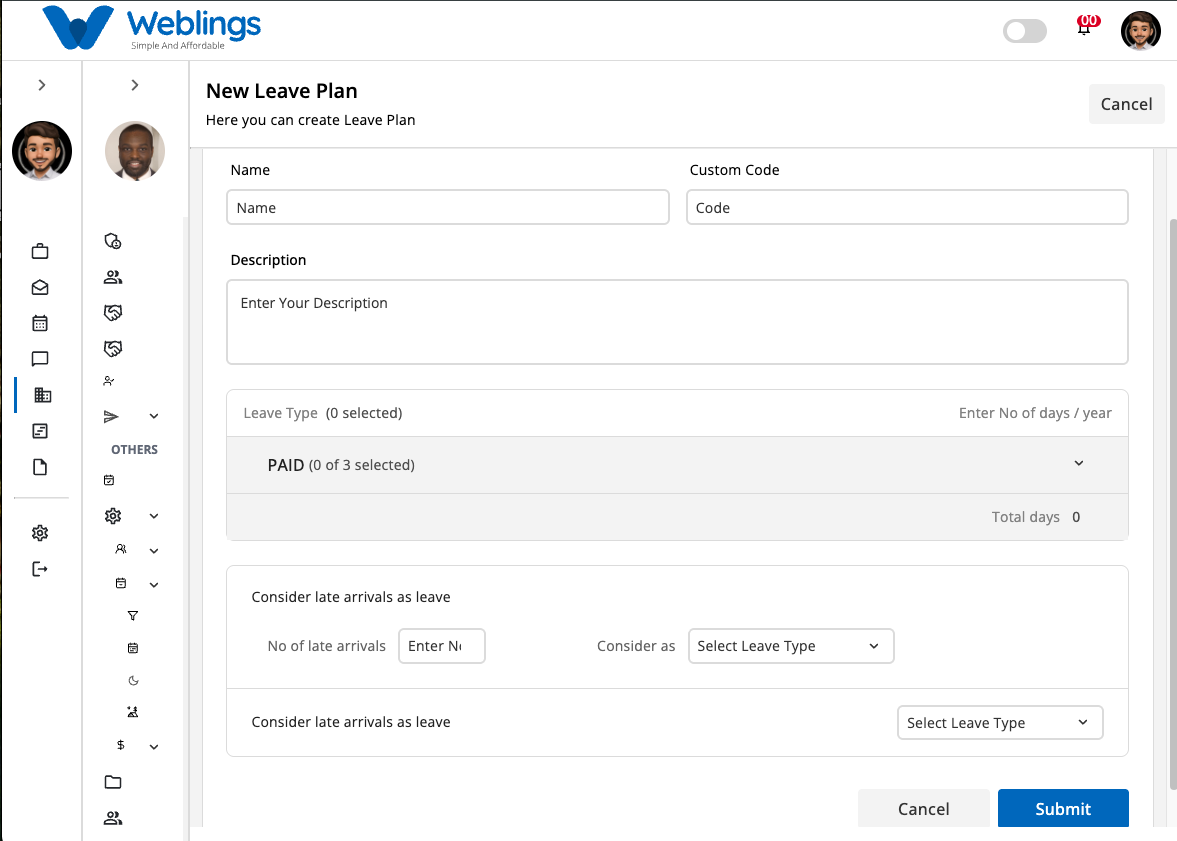Expand the second sidebar using its top arrow
1177x841 pixels.
pyautogui.click(x=135, y=85)
